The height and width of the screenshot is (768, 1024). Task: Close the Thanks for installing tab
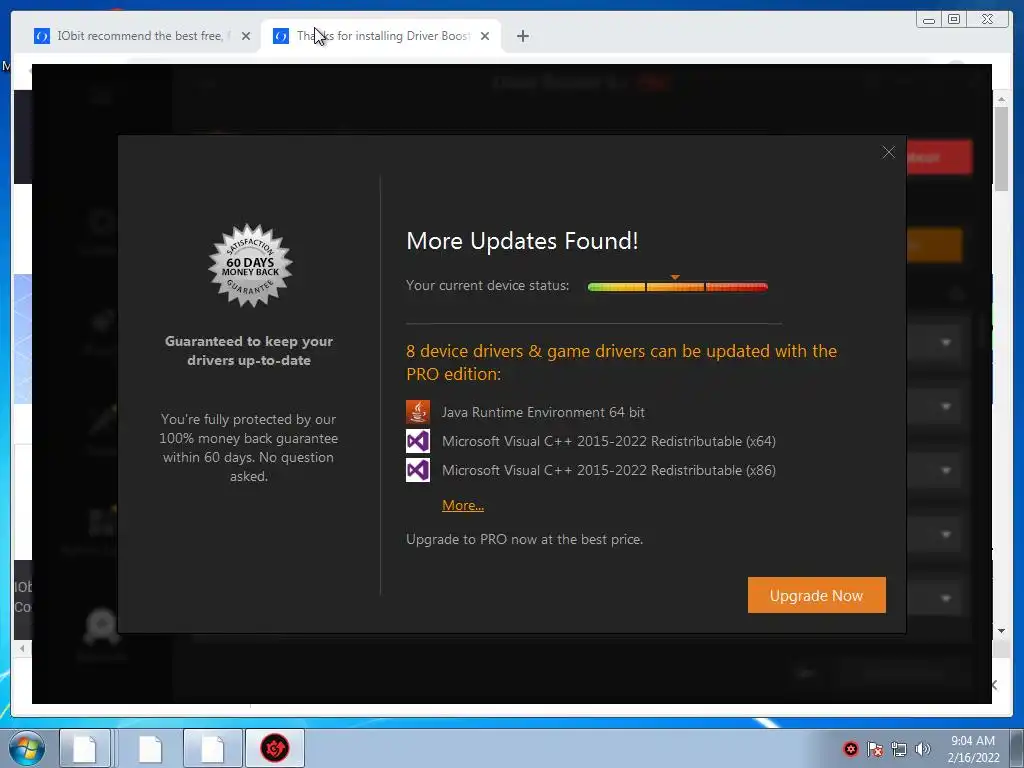point(485,36)
